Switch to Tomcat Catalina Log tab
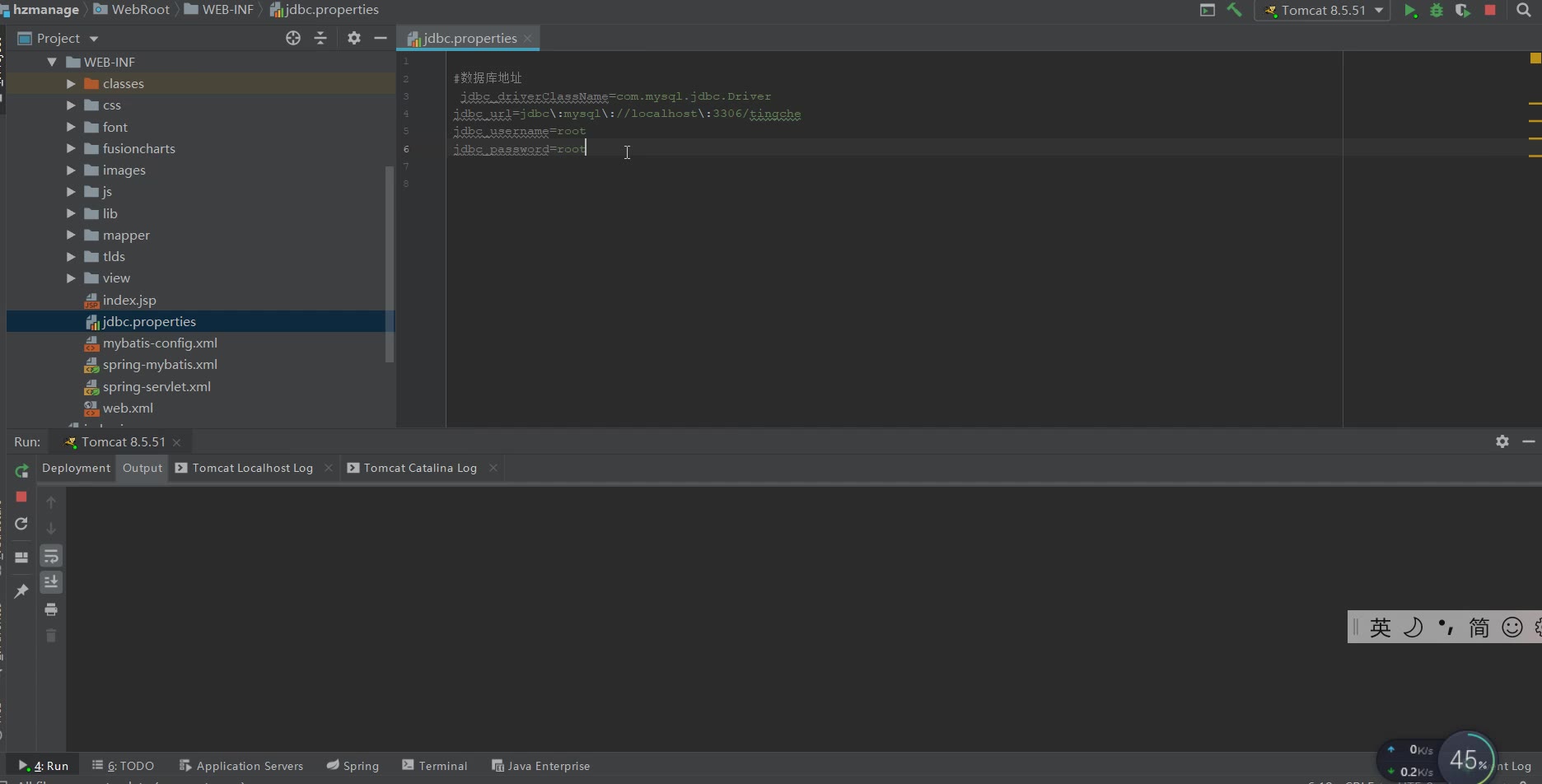Viewport: 1542px width, 784px height. 419,468
